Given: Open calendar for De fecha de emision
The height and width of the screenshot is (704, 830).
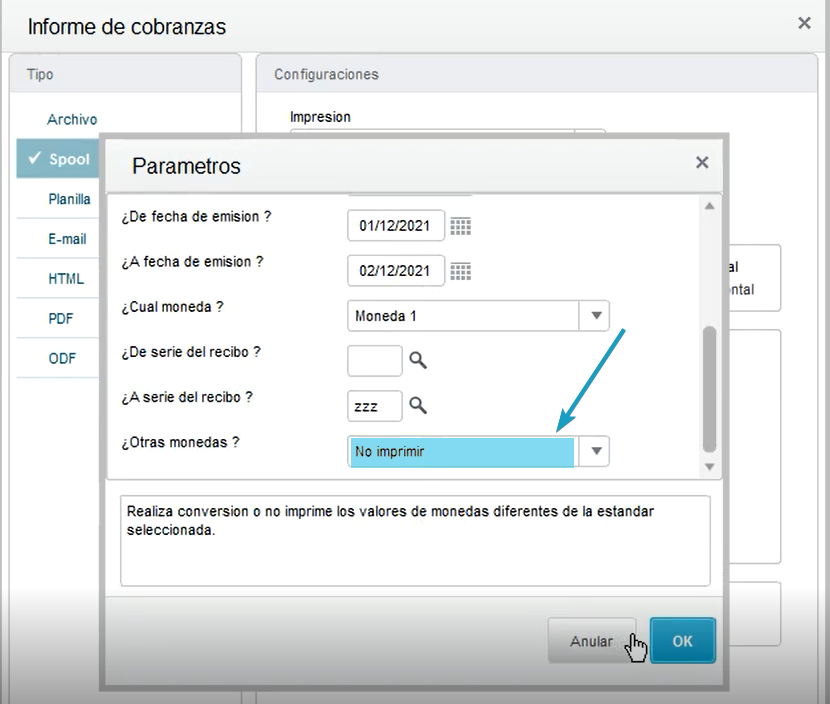Looking at the screenshot, I should pos(461,227).
